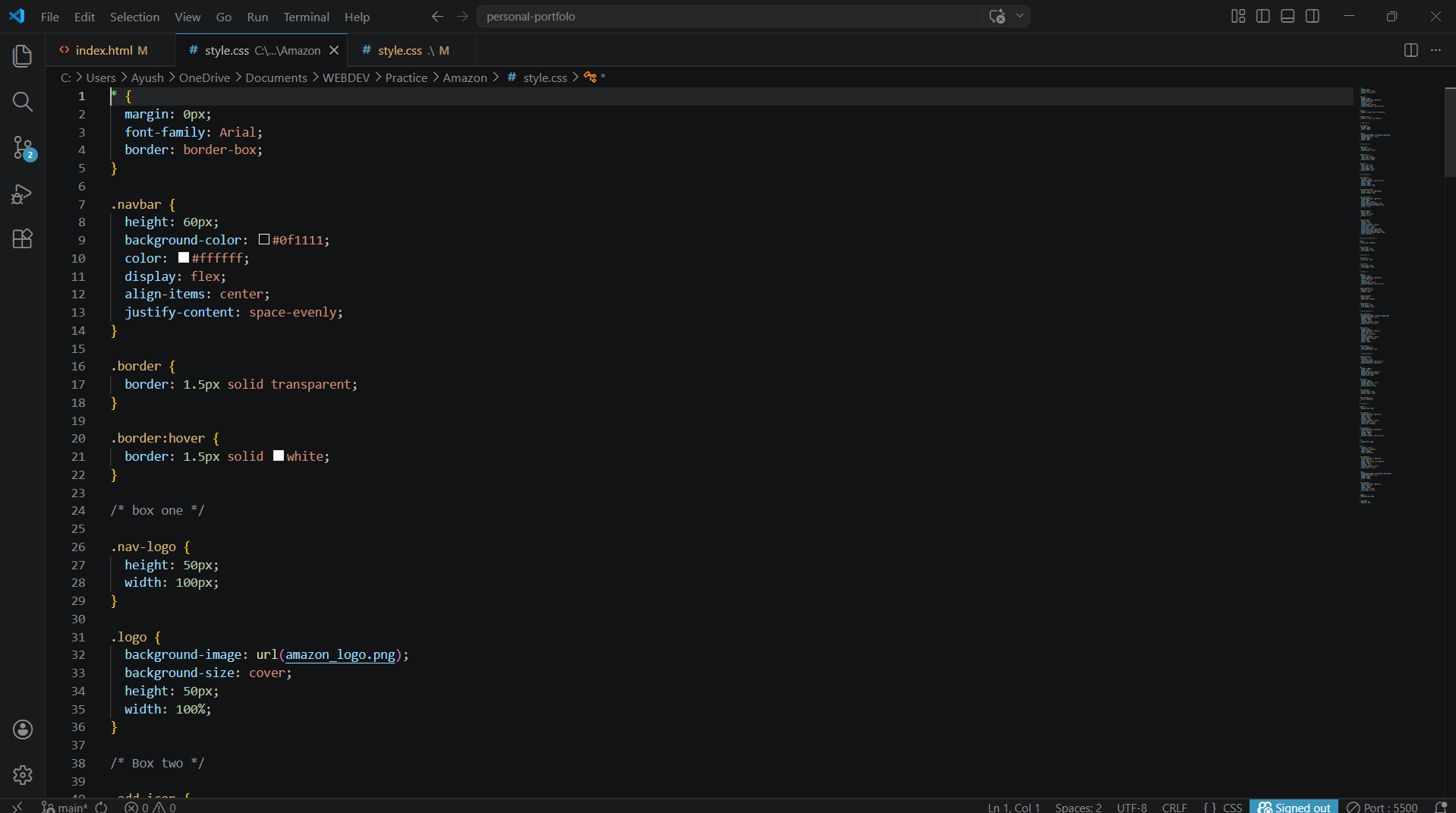Viewport: 1456px width, 813px height.
Task: Open the Run and Debug view
Action: pos(23,194)
